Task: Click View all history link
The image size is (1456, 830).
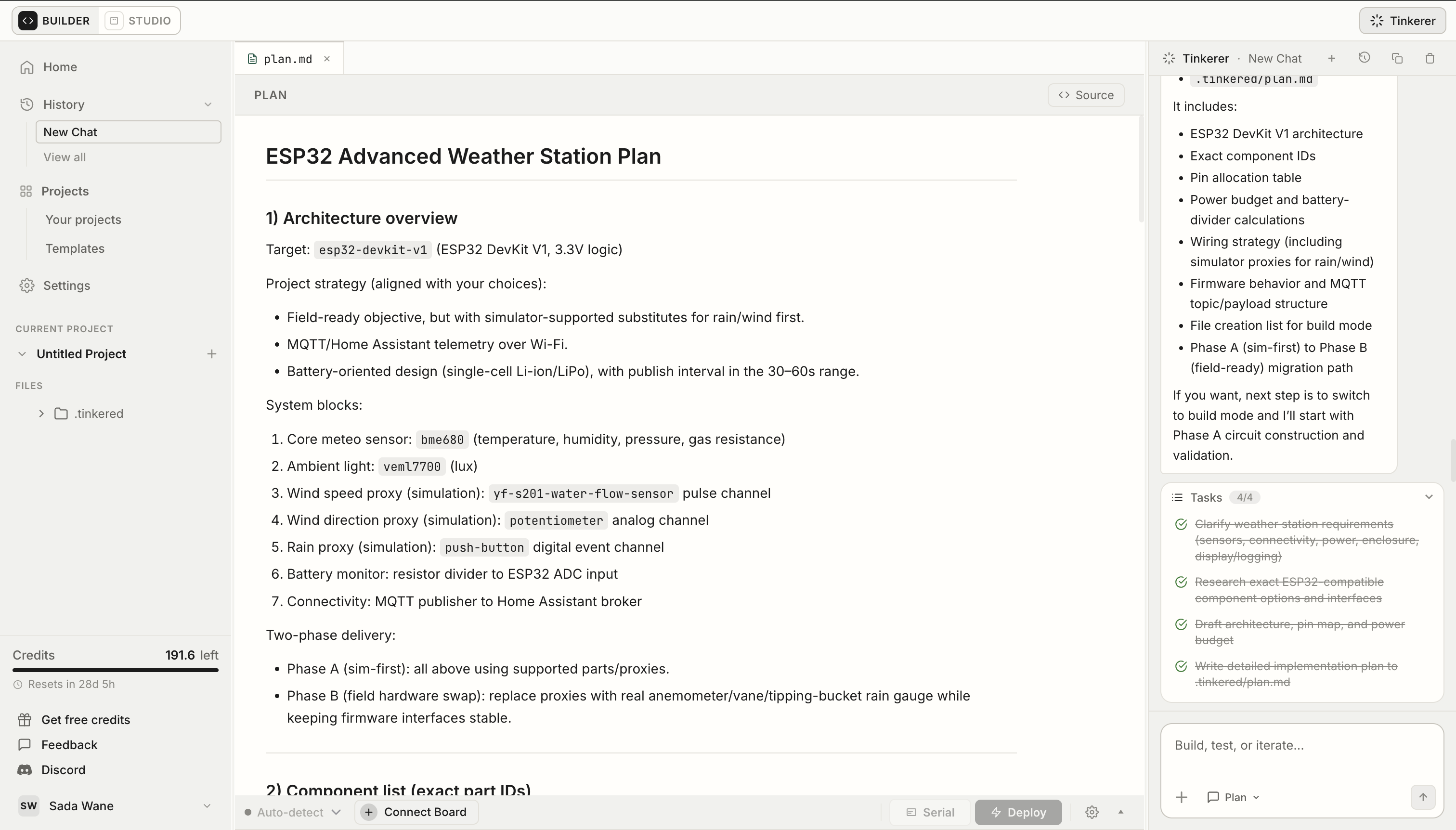Action: point(65,157)
